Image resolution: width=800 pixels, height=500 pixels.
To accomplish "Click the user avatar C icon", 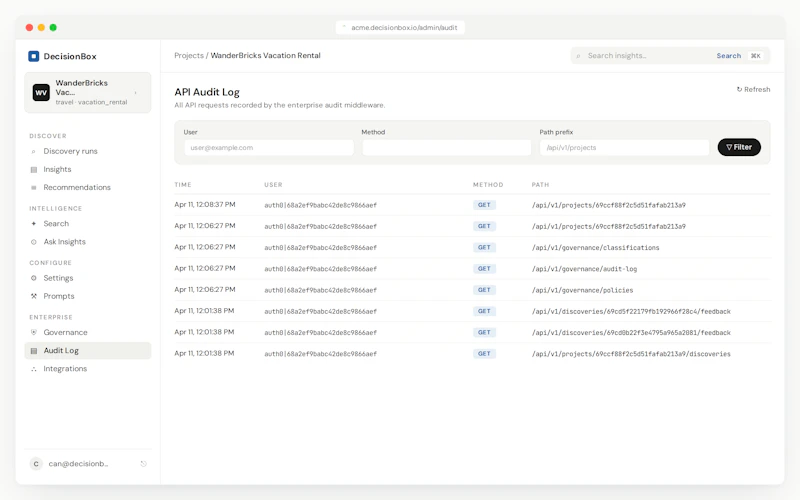I will point(36,464).
